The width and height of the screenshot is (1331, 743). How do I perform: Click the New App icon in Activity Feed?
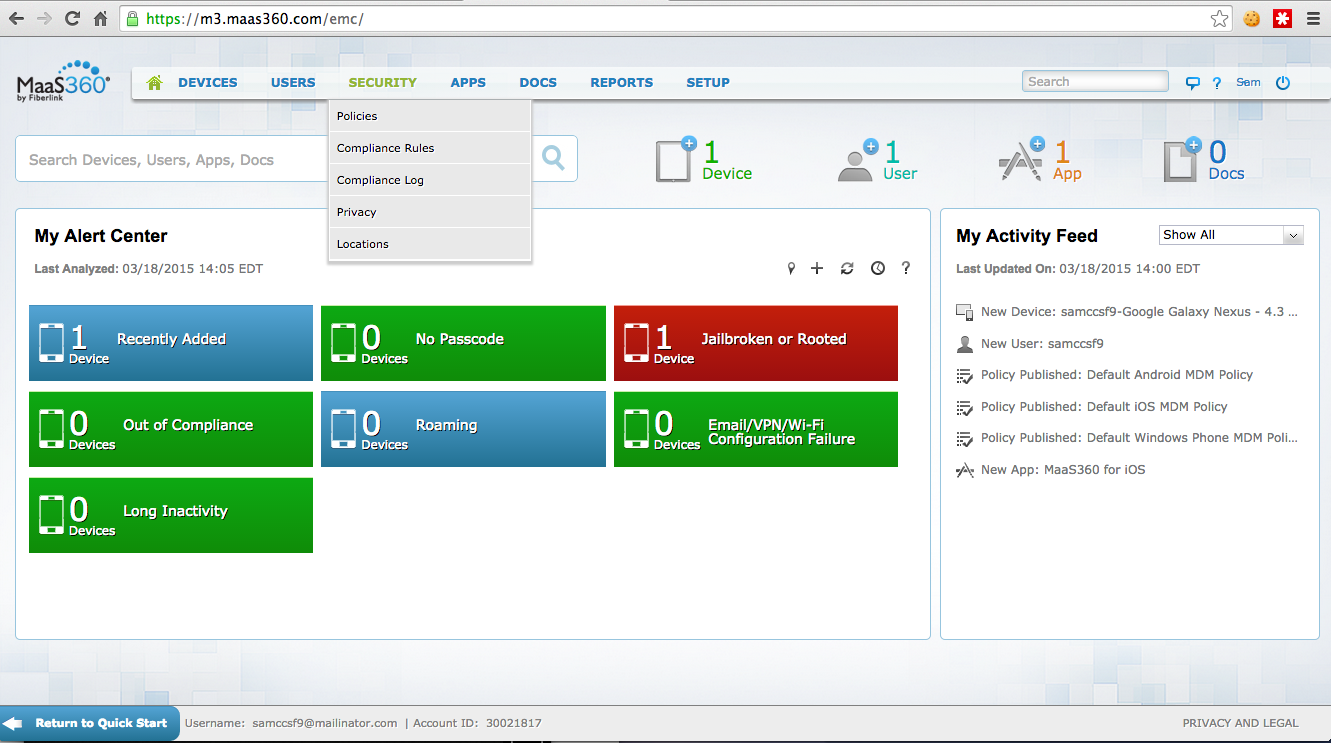click(x=965, y=470)
